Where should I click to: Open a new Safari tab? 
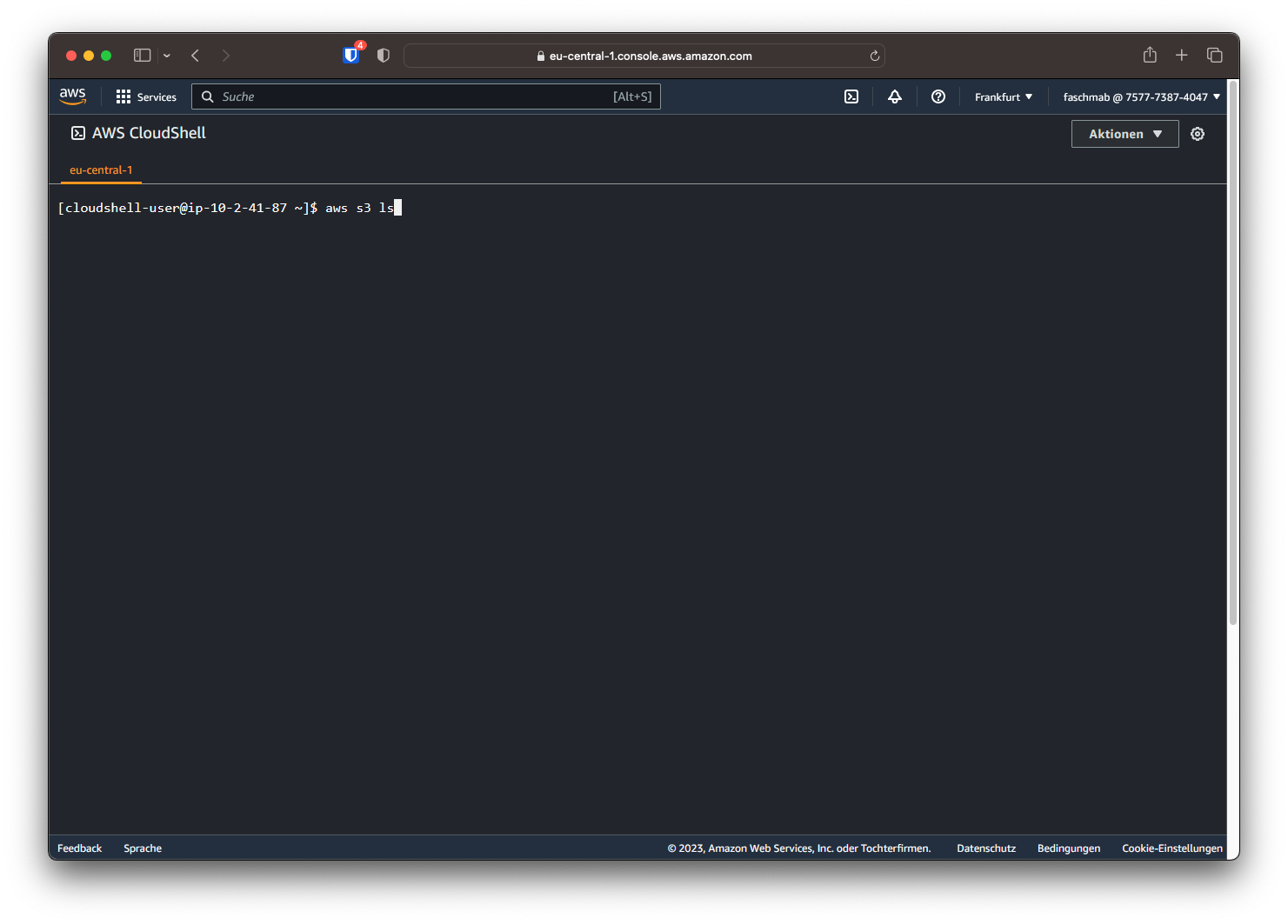1182,56
